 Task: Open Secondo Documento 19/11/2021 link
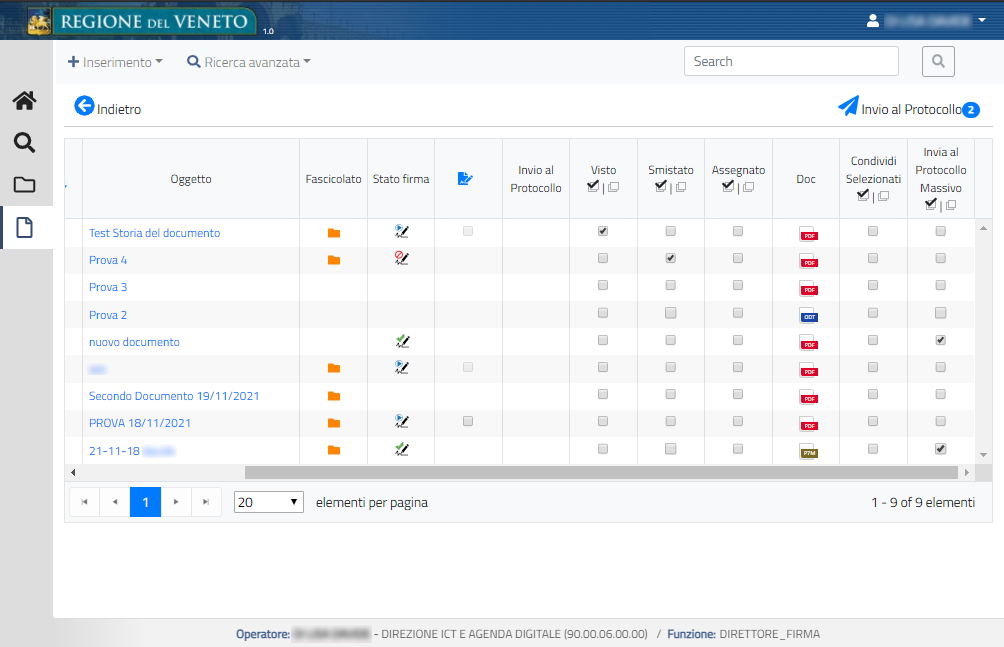(174, 396)
